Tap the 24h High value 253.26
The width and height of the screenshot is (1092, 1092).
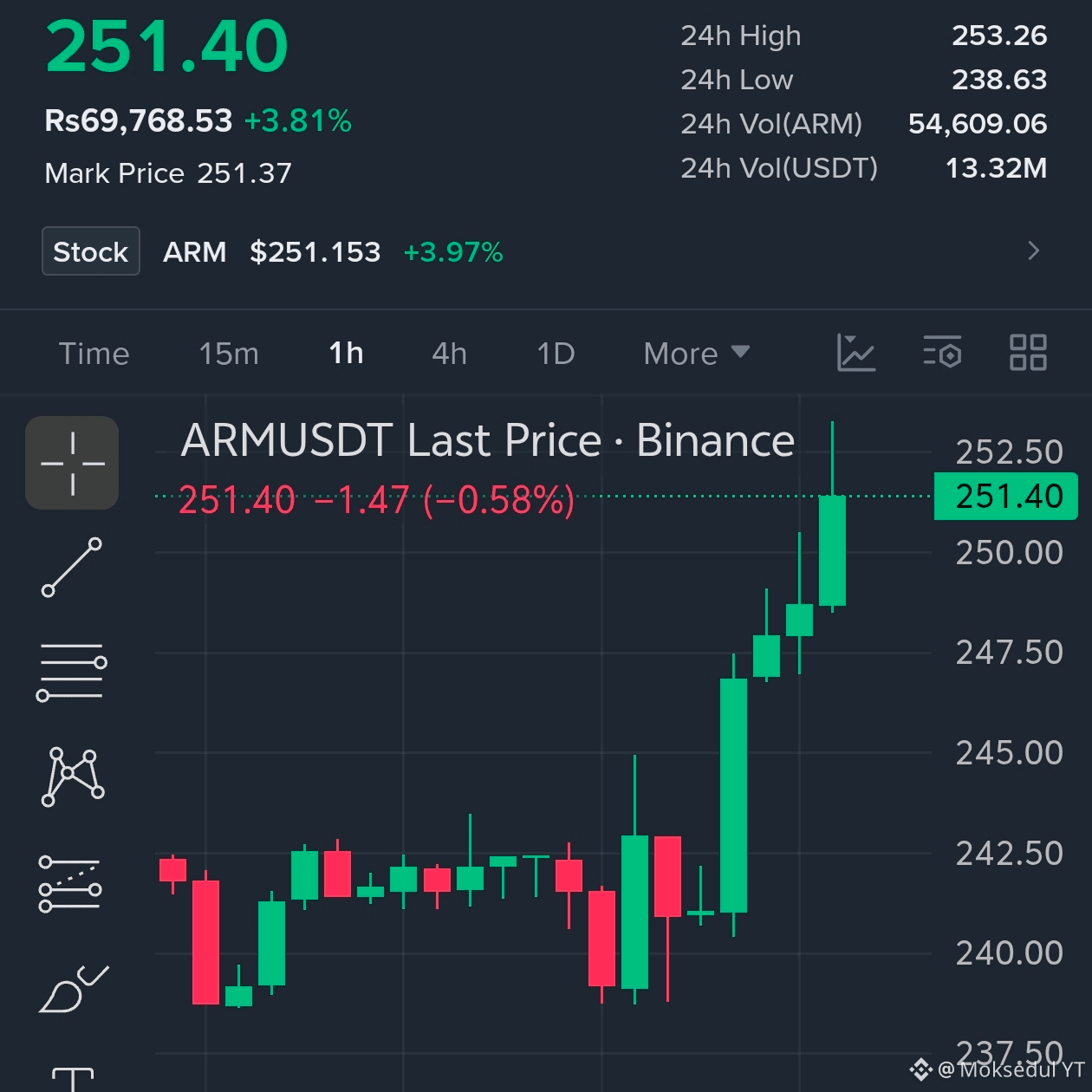(999, 36)
